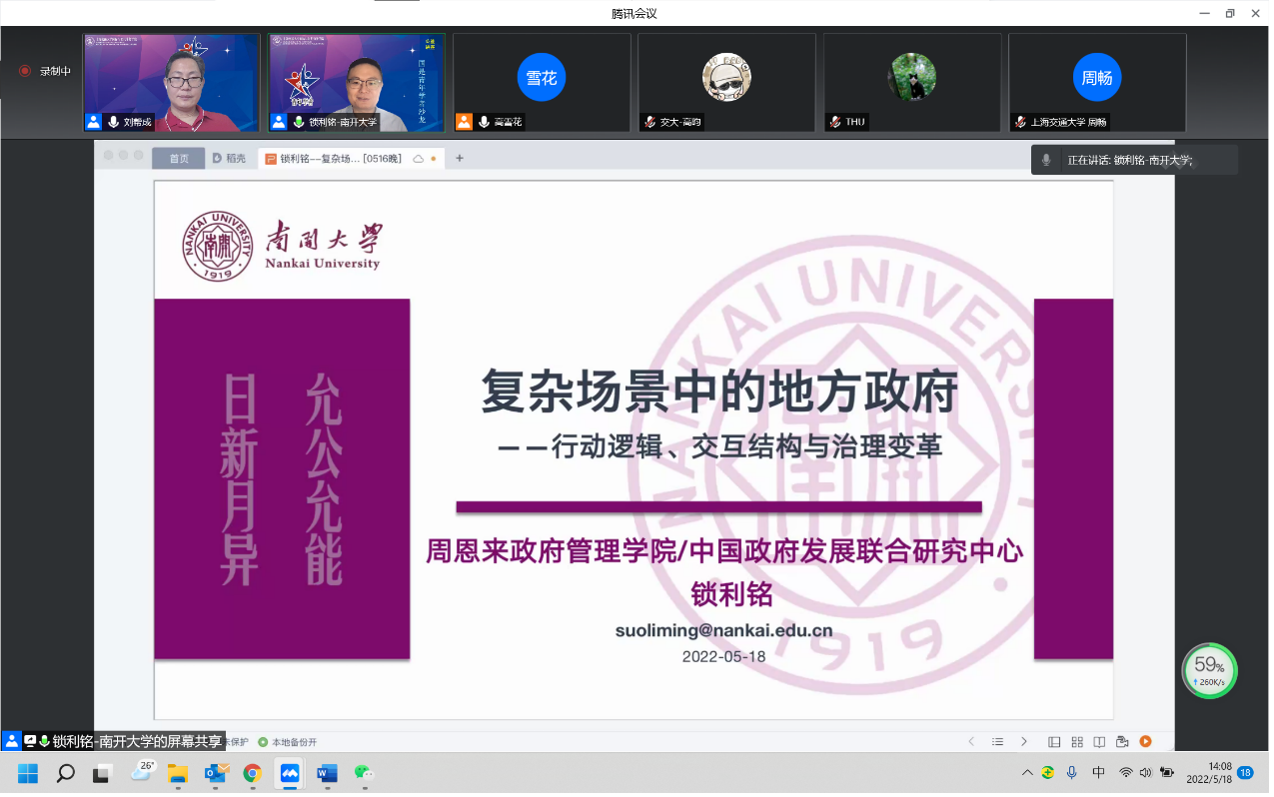1274x797 pixels.
Task: Open the weather widget showing 26°
Action: pos(143,772)
